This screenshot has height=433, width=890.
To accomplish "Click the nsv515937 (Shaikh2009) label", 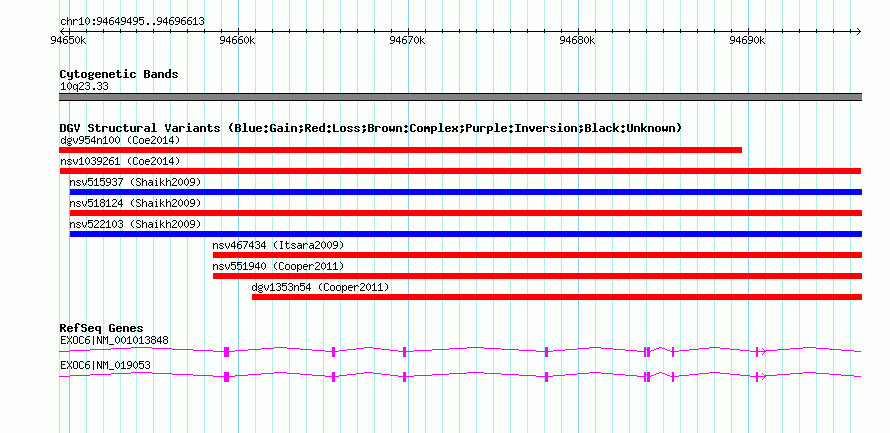I will pyautogui.click(x=135, y=182).
